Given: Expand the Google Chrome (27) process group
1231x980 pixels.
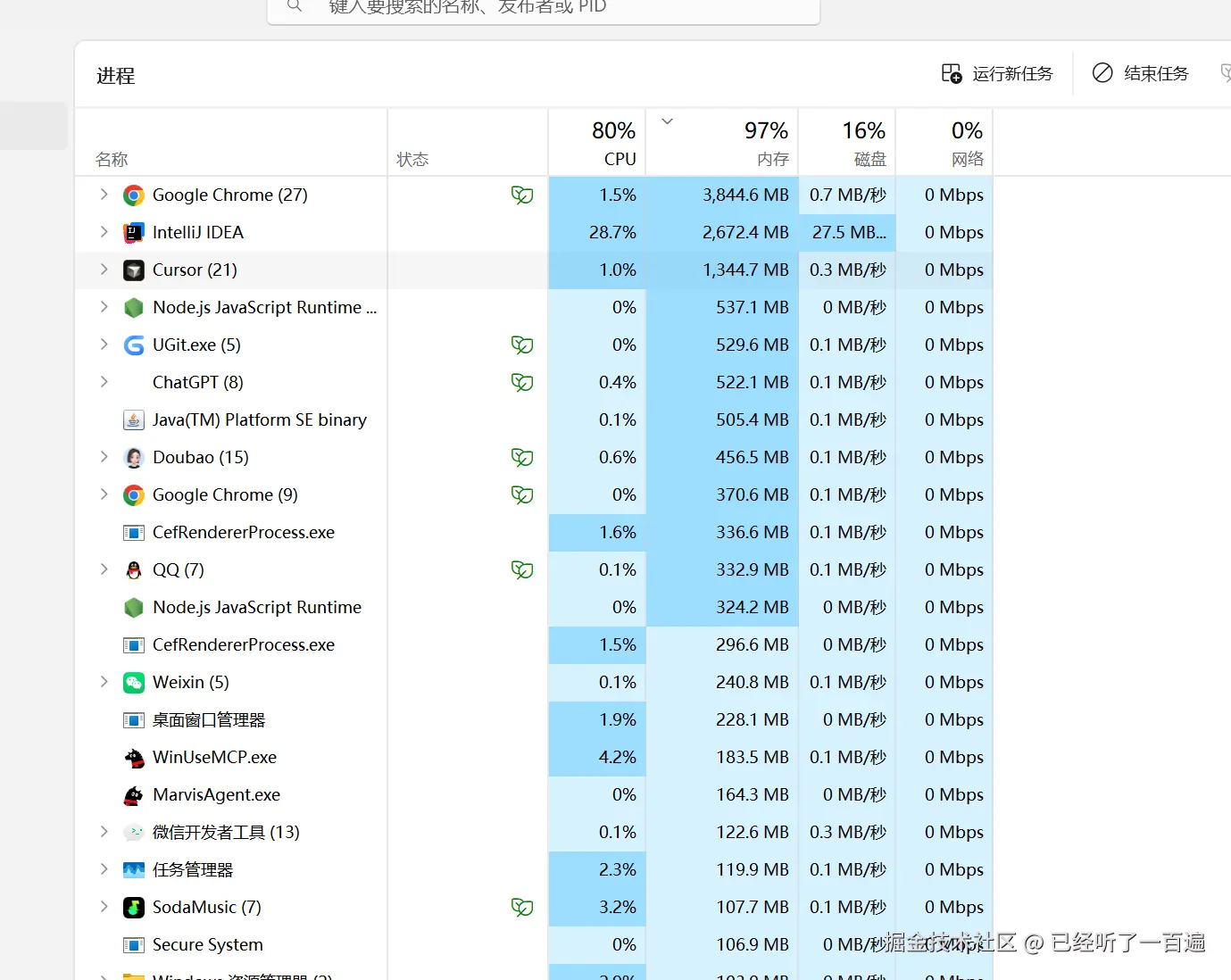Looking at the screenshot, I should (x=104, y=195).
